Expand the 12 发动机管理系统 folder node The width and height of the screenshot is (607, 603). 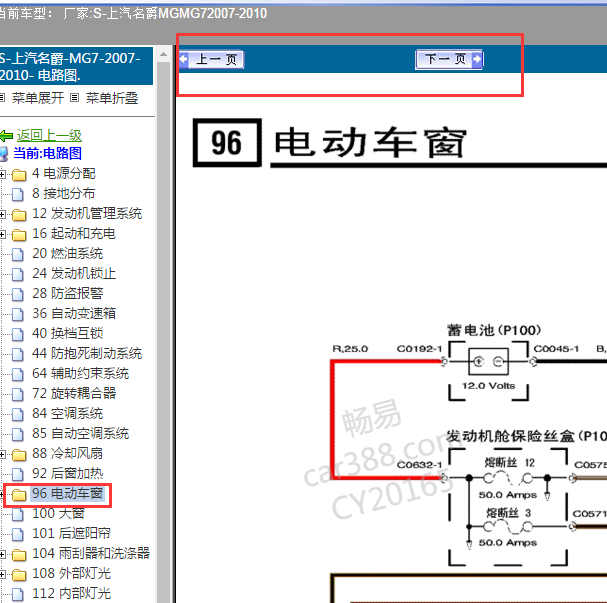(2, 214)
